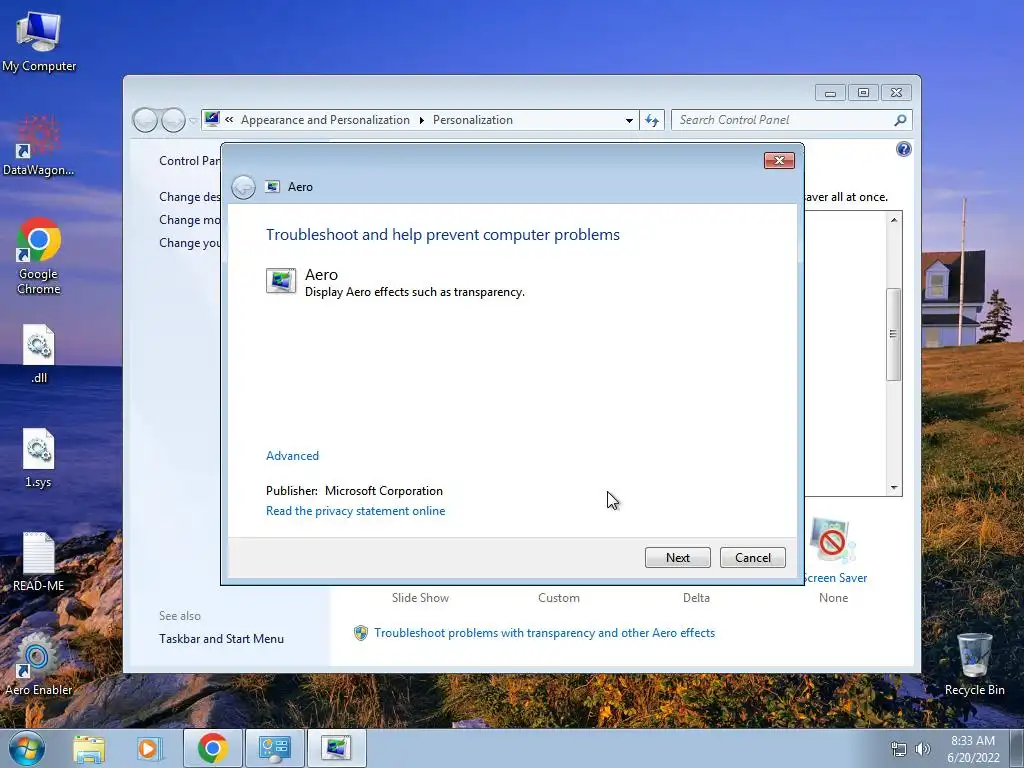Open the Google Chrome desktop shortcut
The image size is (1024, 768).
[x=39, y=256]
